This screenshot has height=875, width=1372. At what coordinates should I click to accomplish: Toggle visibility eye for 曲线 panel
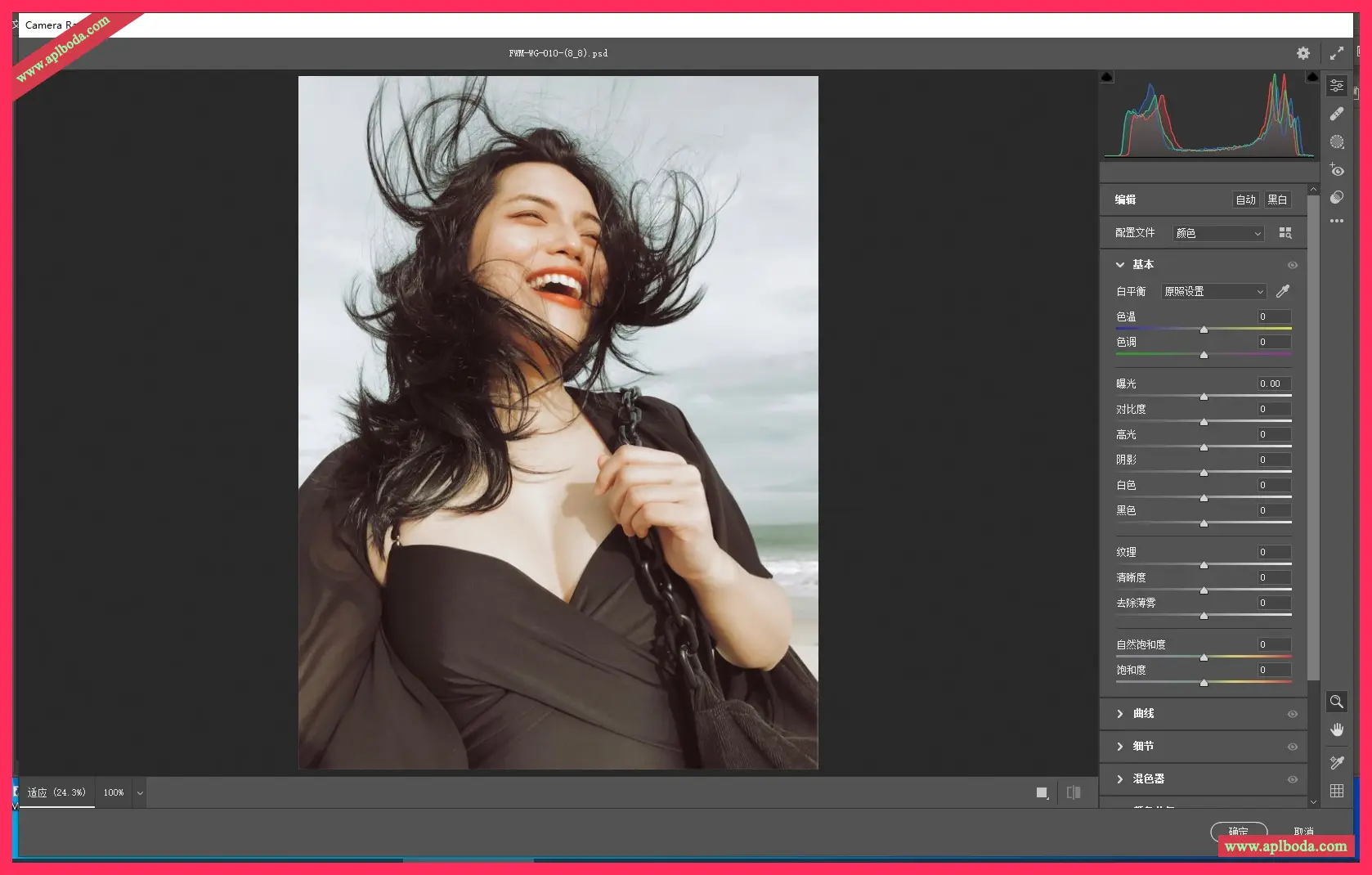click(x=1293, y=714)
